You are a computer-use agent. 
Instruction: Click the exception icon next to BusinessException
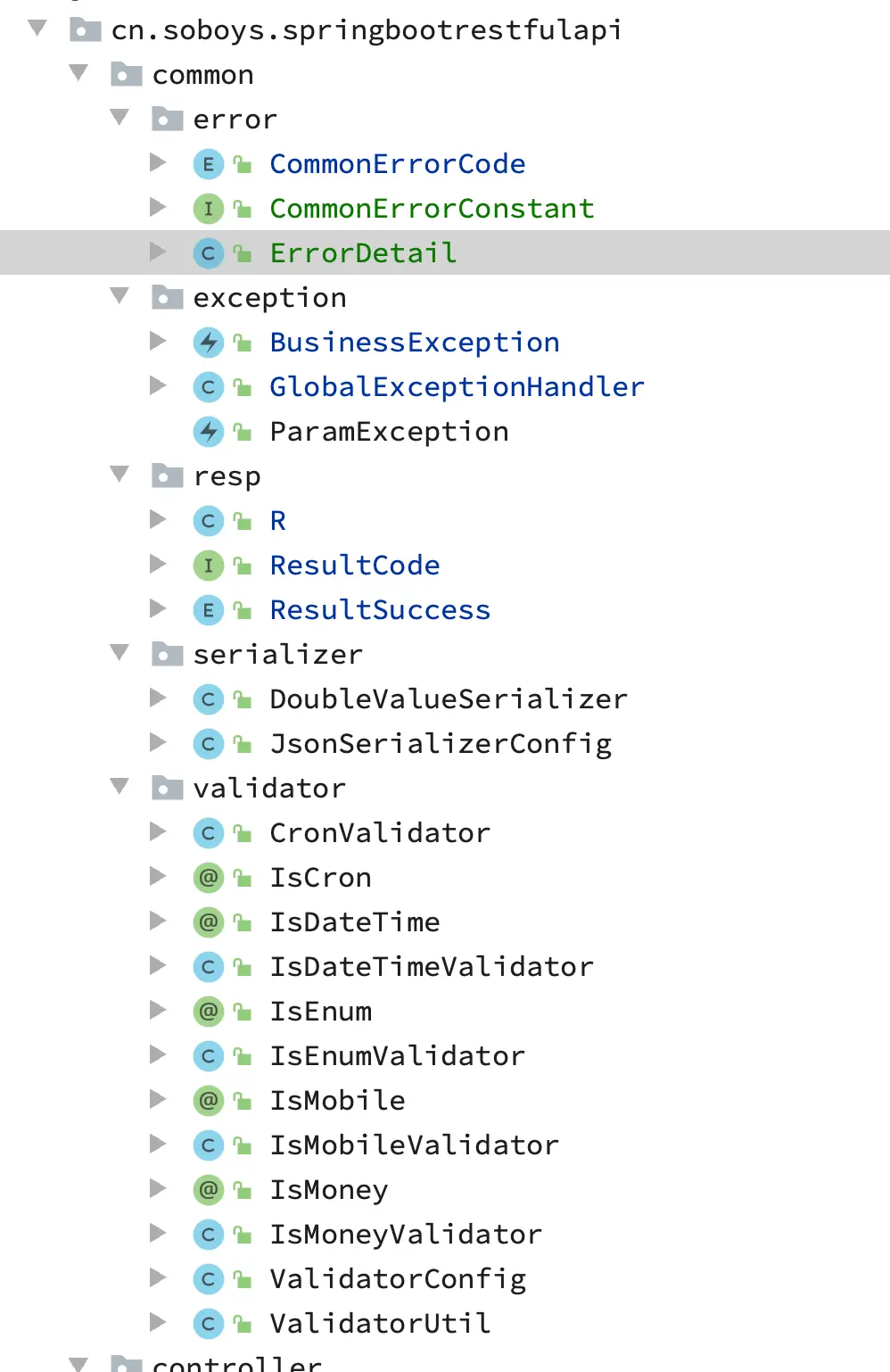click(x=208, y=343)
